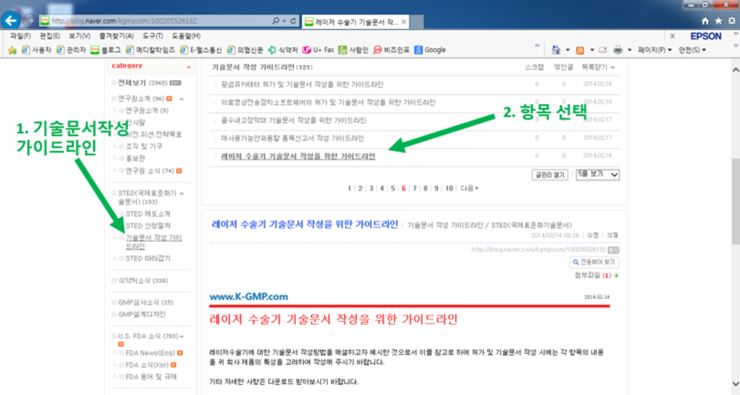This screenshot has height=395, width=740.
Task: Open the 도구(T) menu
Action: point(152,36)
